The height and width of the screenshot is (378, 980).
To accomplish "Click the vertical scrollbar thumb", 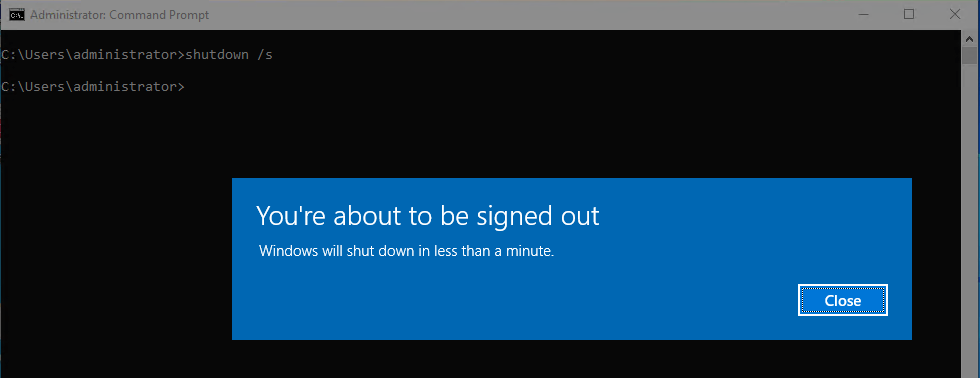I will pos(969,56).
